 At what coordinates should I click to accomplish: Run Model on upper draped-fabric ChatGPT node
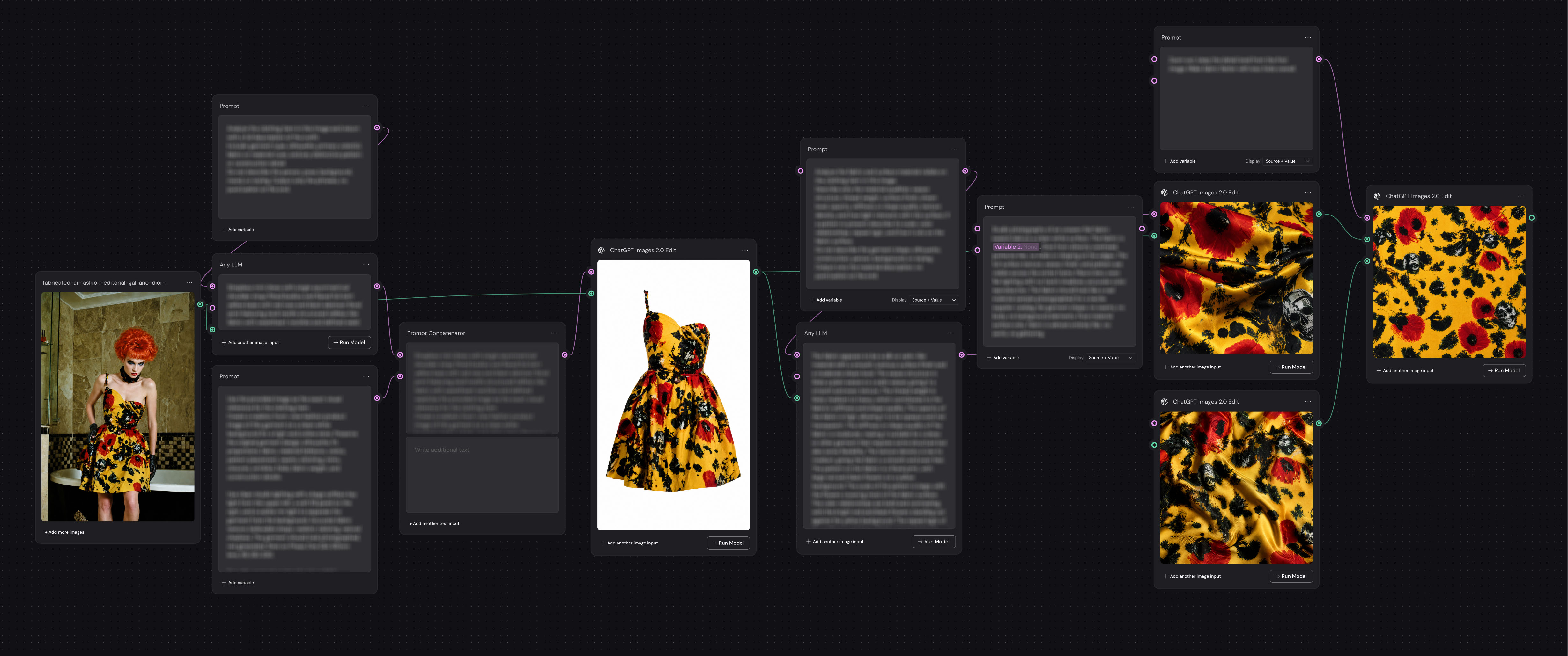point(1291,367)
